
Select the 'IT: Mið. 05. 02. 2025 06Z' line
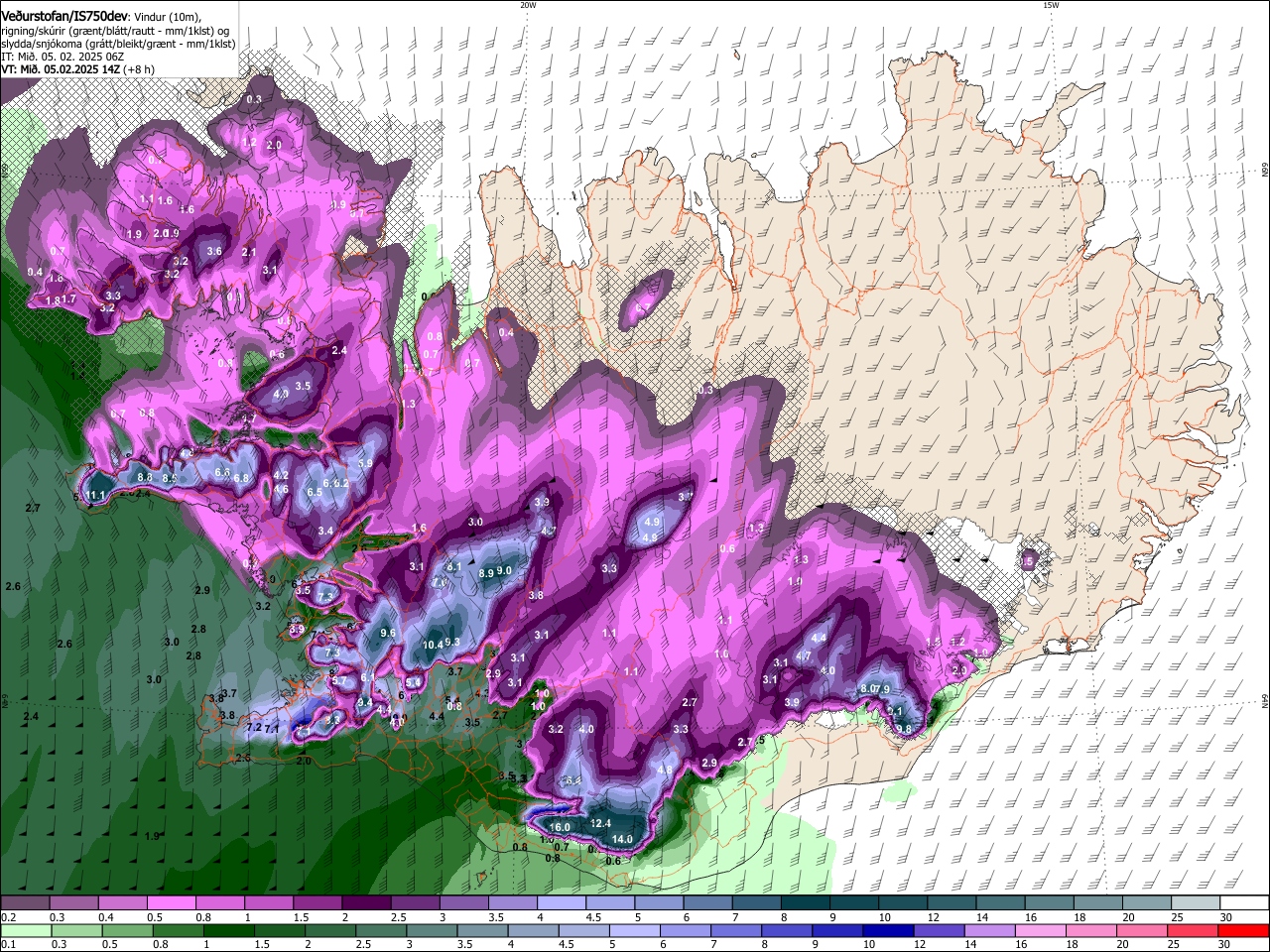pyautogui.click(x=63, y=57)
